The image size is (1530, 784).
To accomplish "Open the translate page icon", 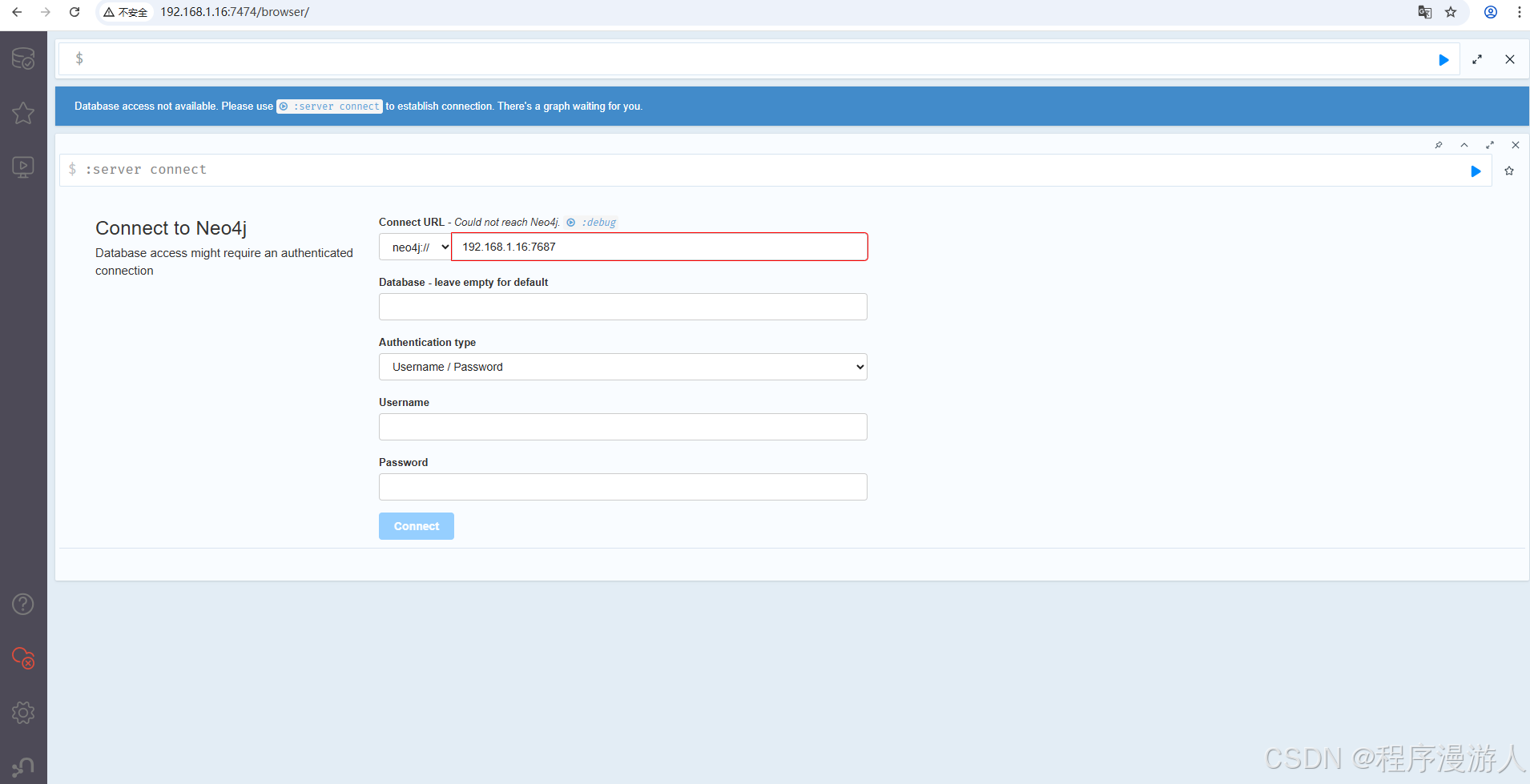I will click(1424, 12).
